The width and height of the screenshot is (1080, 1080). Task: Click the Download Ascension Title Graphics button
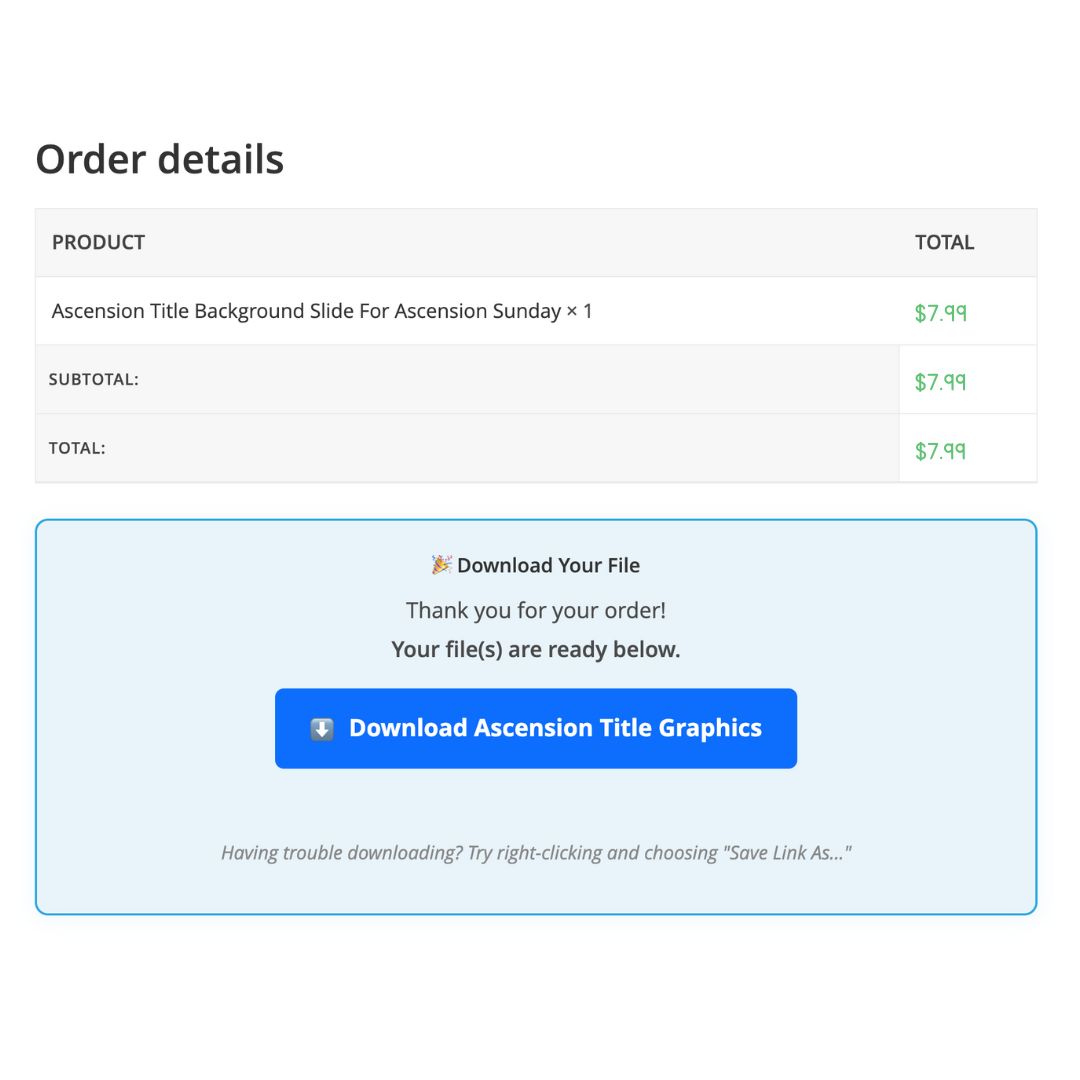pyautogui.click(x=535, y=728)
